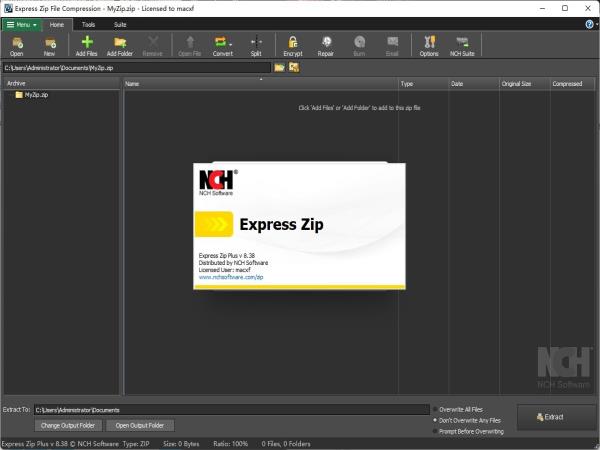This screenshot has width=600, height=450.
Task: Select the Overwrite All Files radio button
Action: point(435,409)
